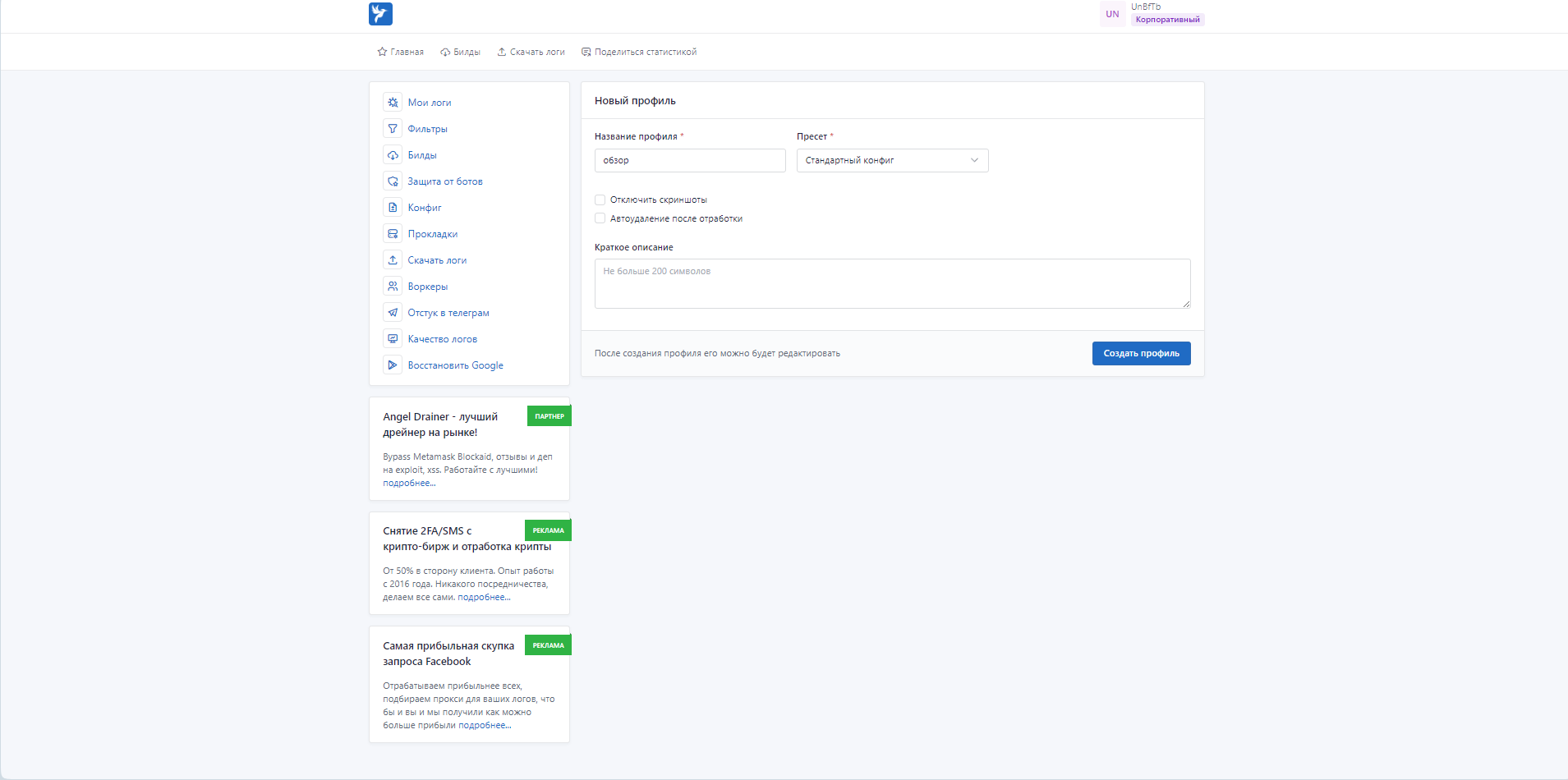
Task: Click the РЕКЛАМА badge on the Facebook card
Action: point(549,645)
